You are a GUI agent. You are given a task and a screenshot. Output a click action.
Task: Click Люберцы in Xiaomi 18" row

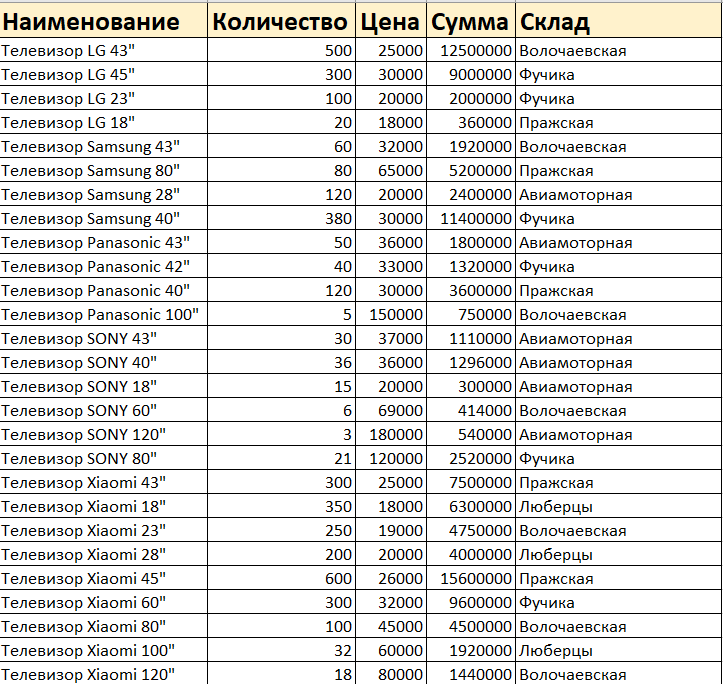tap(619, 506)
